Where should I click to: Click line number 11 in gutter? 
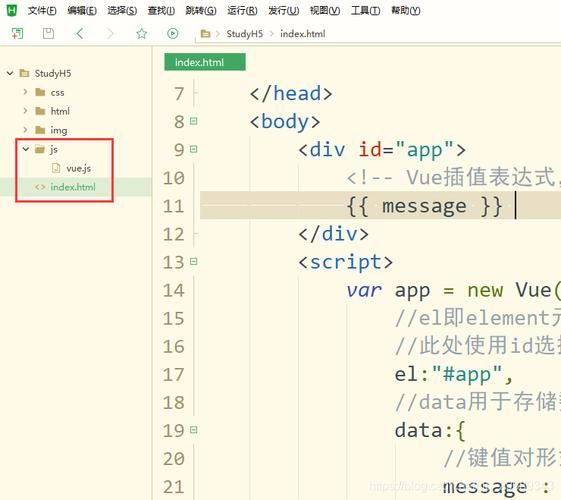pyautogui.click(x=174, y=206)
